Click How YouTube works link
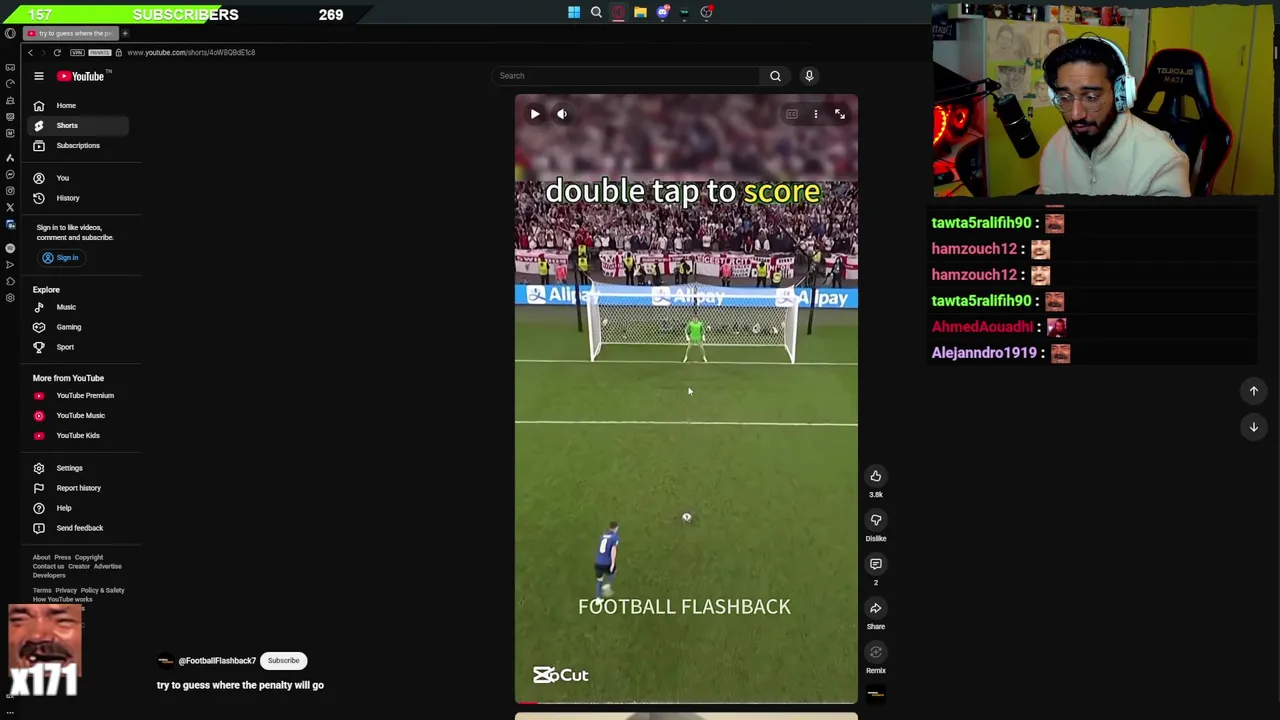Image resolution: width=1280 pixels, height=720 pixels. click(62, 599)
